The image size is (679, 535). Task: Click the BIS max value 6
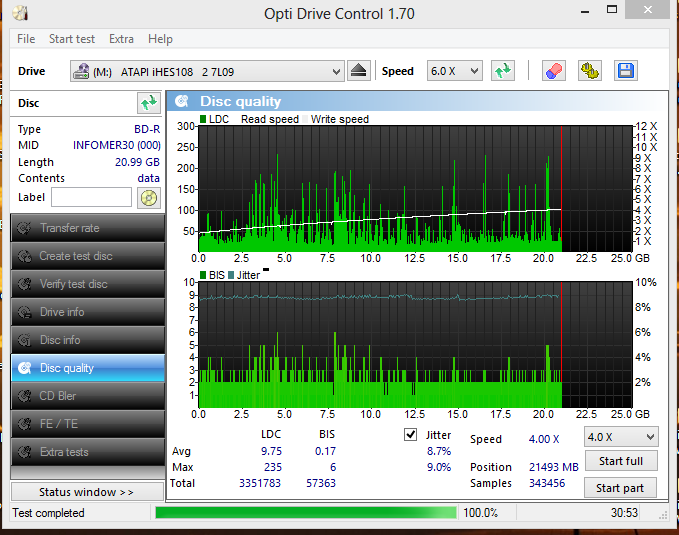[333, 467]
